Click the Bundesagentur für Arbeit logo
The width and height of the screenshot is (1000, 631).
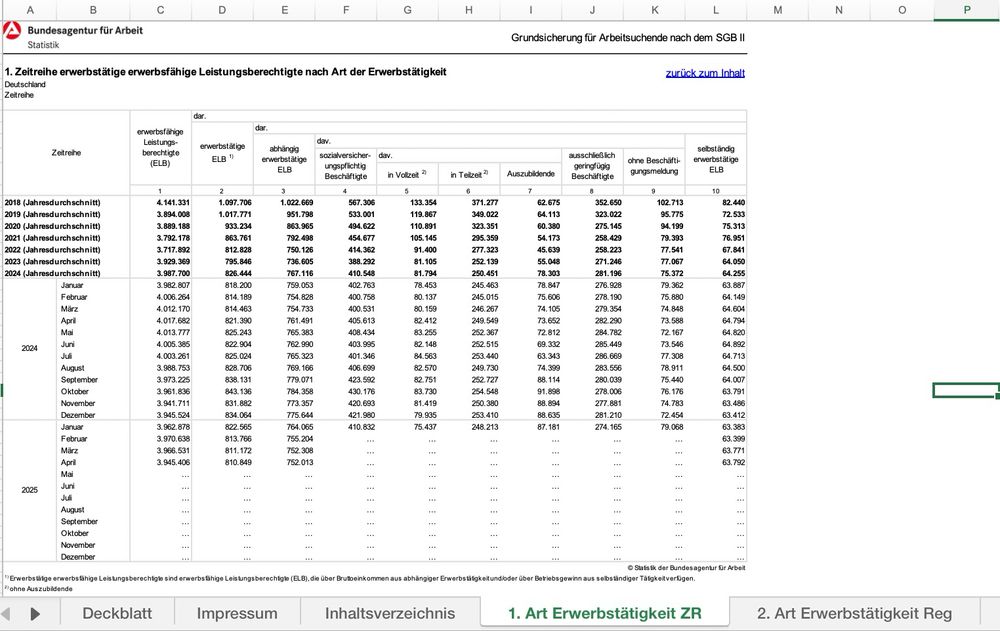(x=12, y=31)
